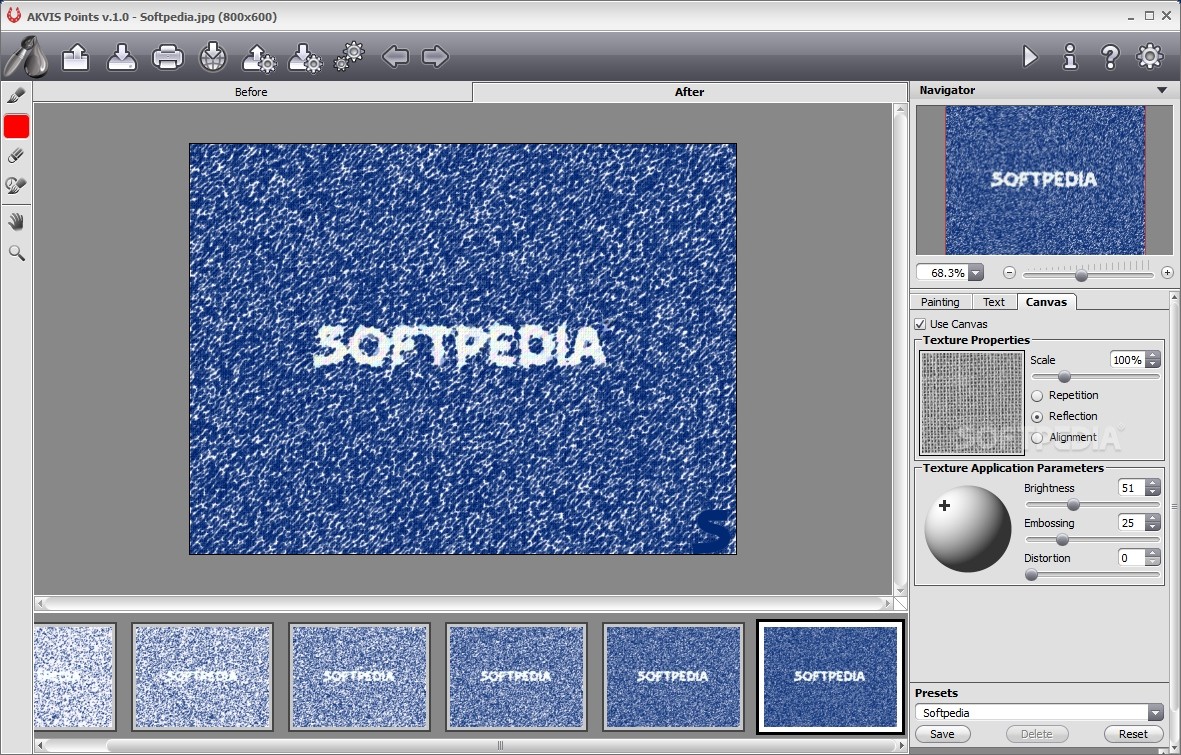Adjust the Distortion slider
Image resolution: width=1181 pixels, height=755 pixels.
[1031, 575]
